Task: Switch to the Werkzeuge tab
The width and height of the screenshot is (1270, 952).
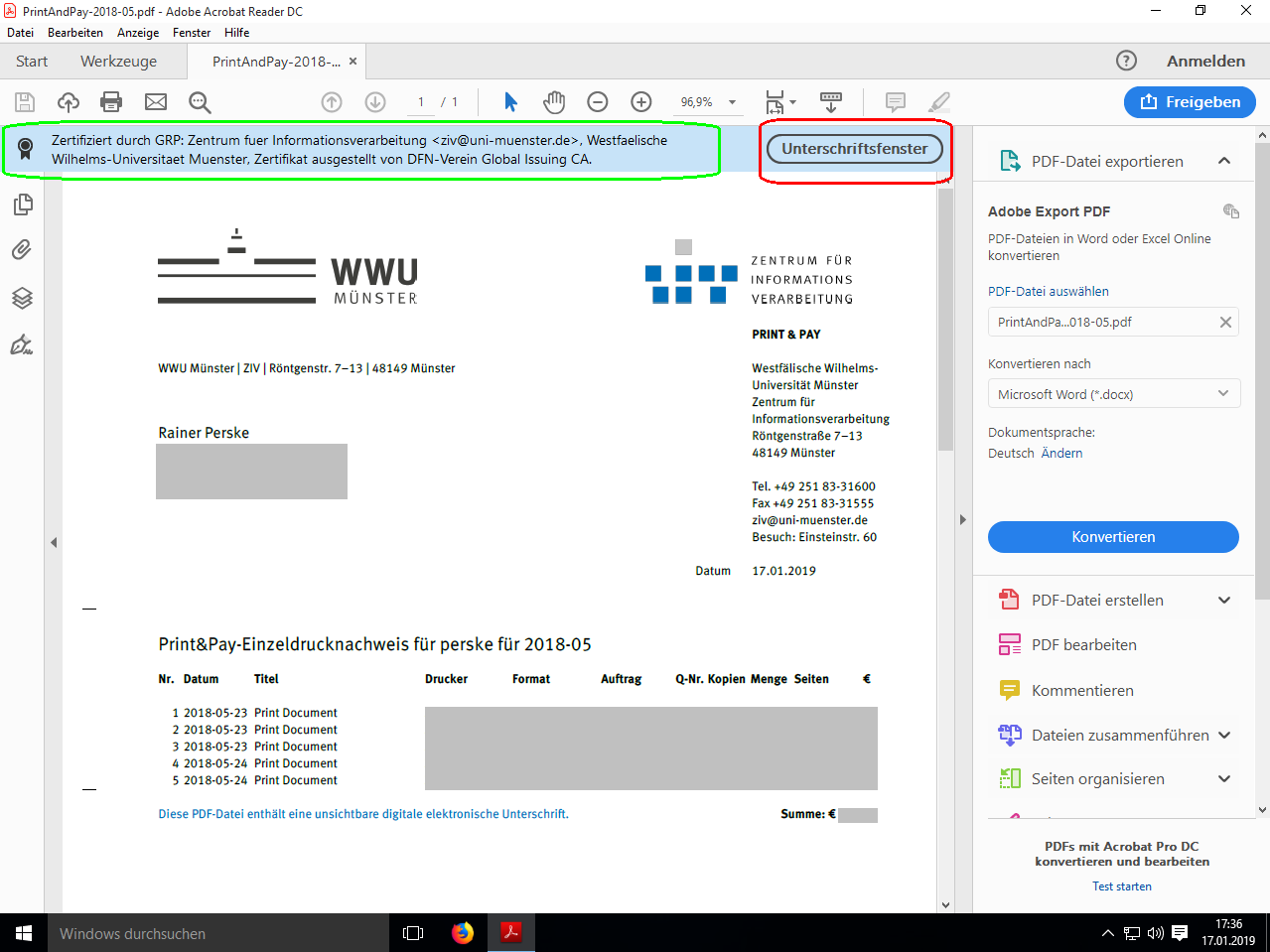Action: [x=118, y=62]
